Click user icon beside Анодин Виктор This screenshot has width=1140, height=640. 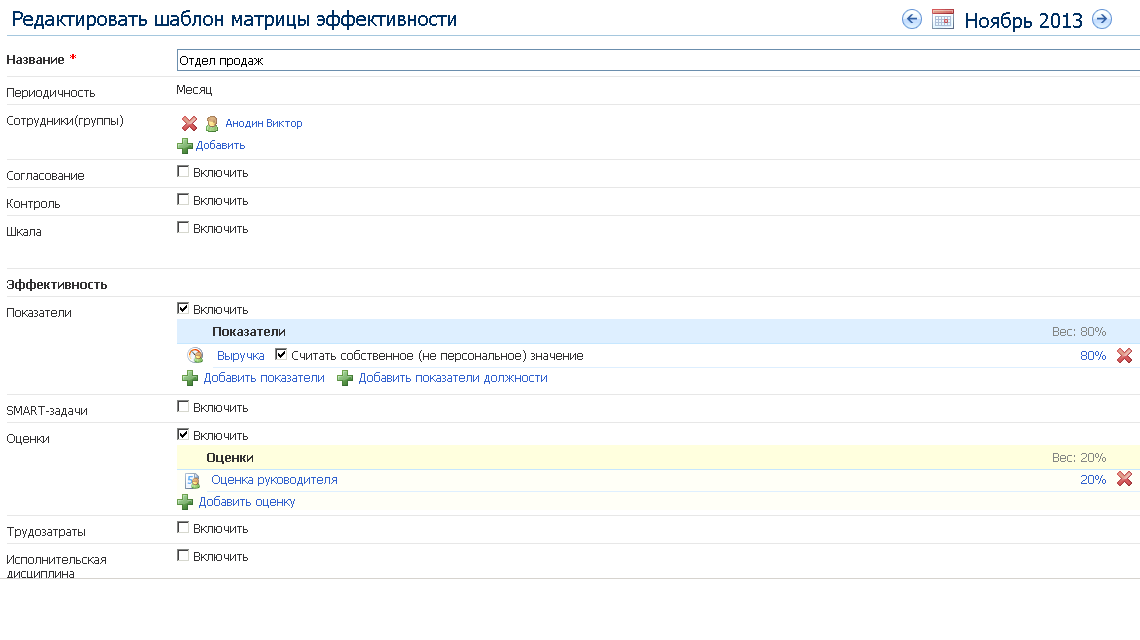tap(212, 124)
